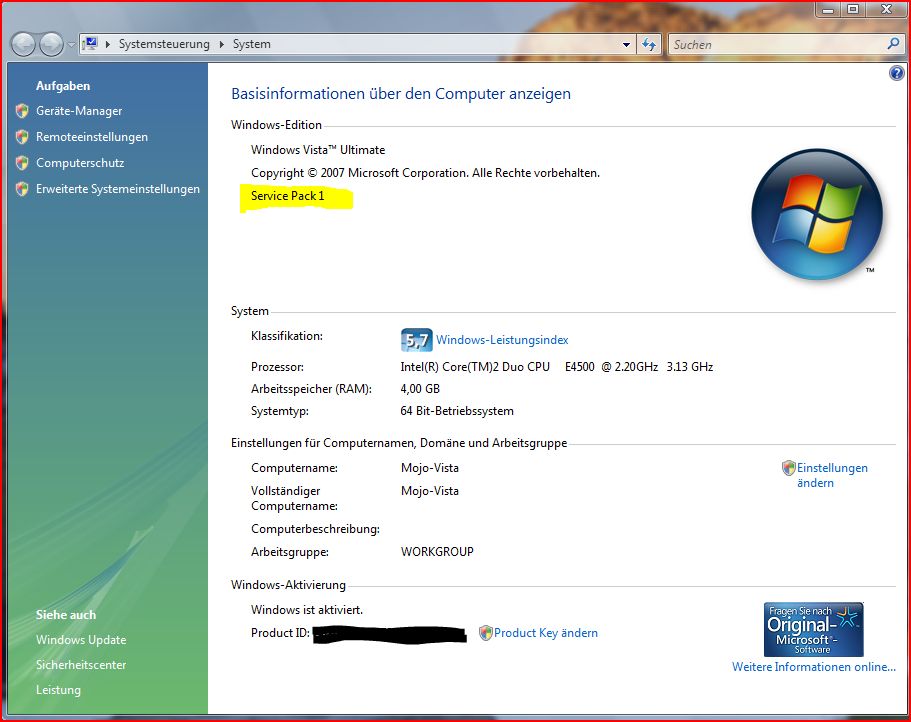
Task: Go back with the navigation back arrow
Action: tap(24, 45)
